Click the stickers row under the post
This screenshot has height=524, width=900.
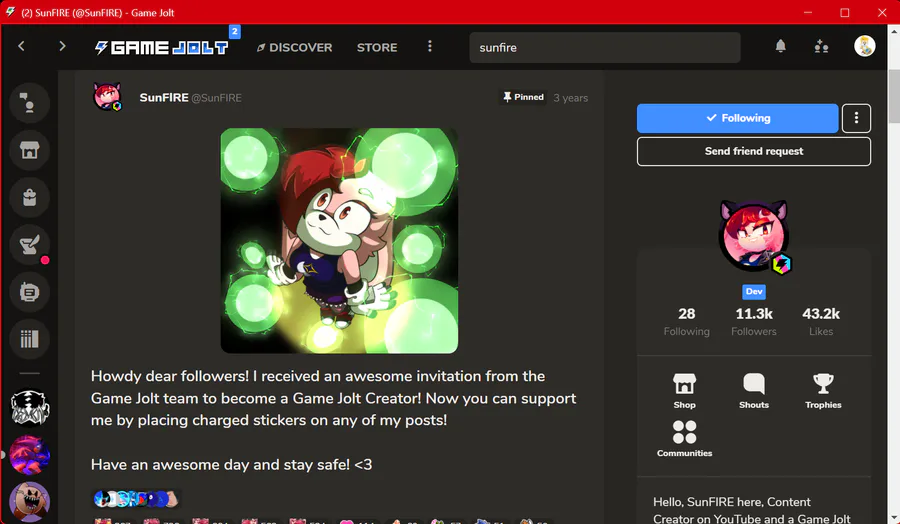pos(135,499)
